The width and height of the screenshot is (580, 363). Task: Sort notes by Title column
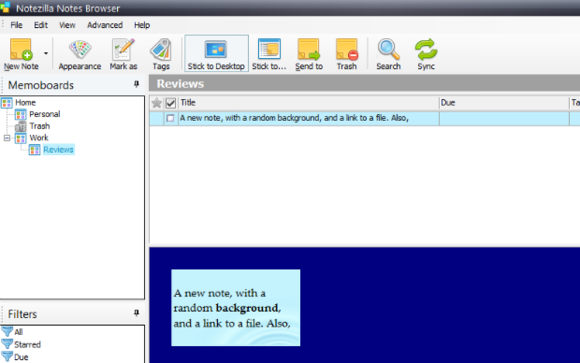309,103
